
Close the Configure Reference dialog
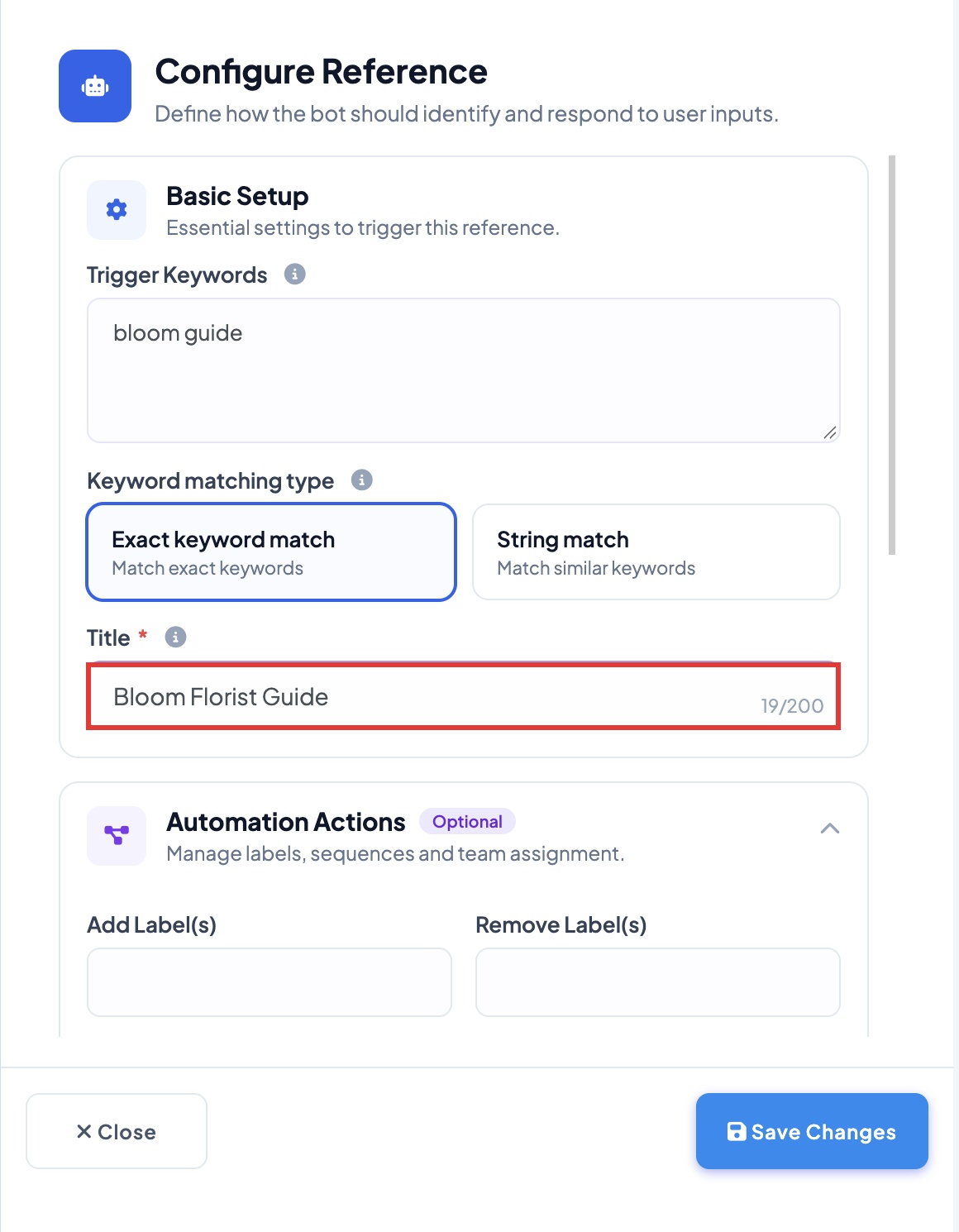pyautogui.click(x=117, y=1131)
